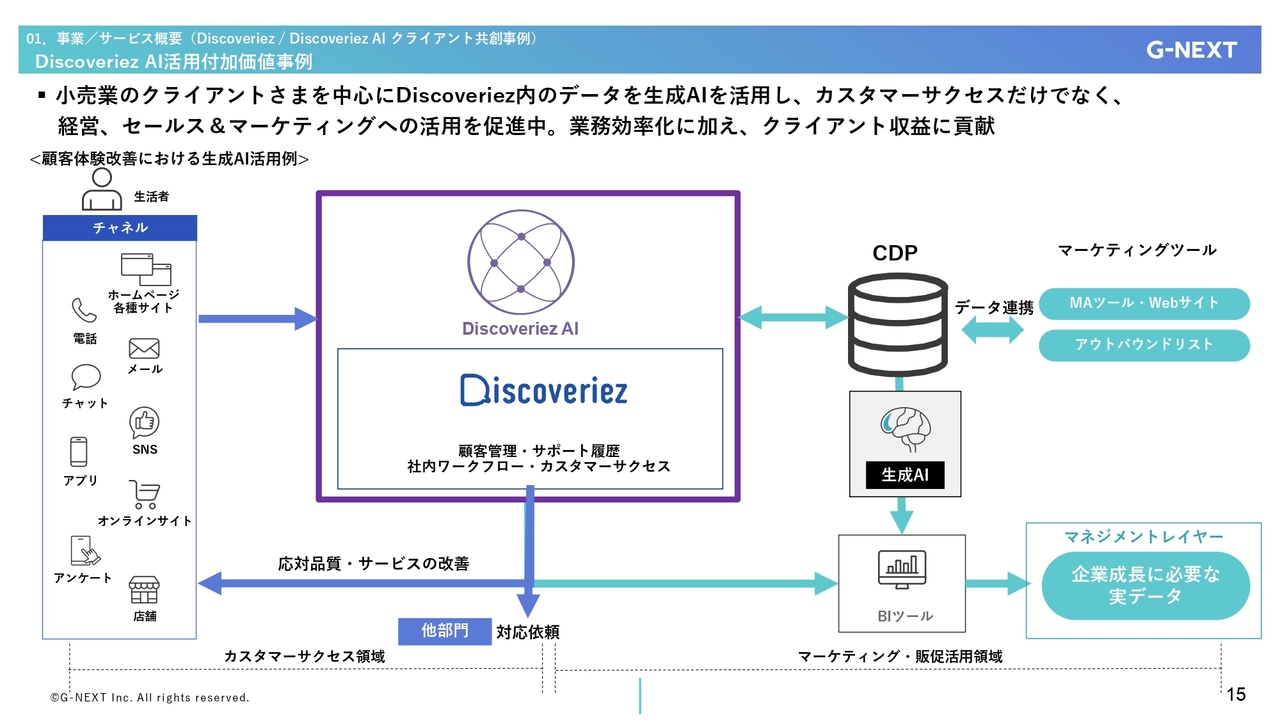This screenshot has width=1280, height=720.
Task: Click the Discoveriez AI circular logo
Action: point(520,262)
